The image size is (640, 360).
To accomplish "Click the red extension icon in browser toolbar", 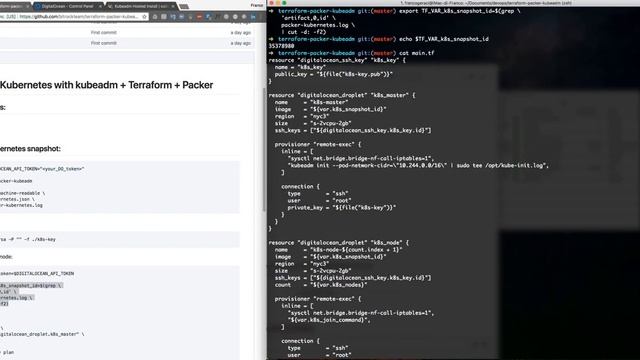I will coord(199,17).
